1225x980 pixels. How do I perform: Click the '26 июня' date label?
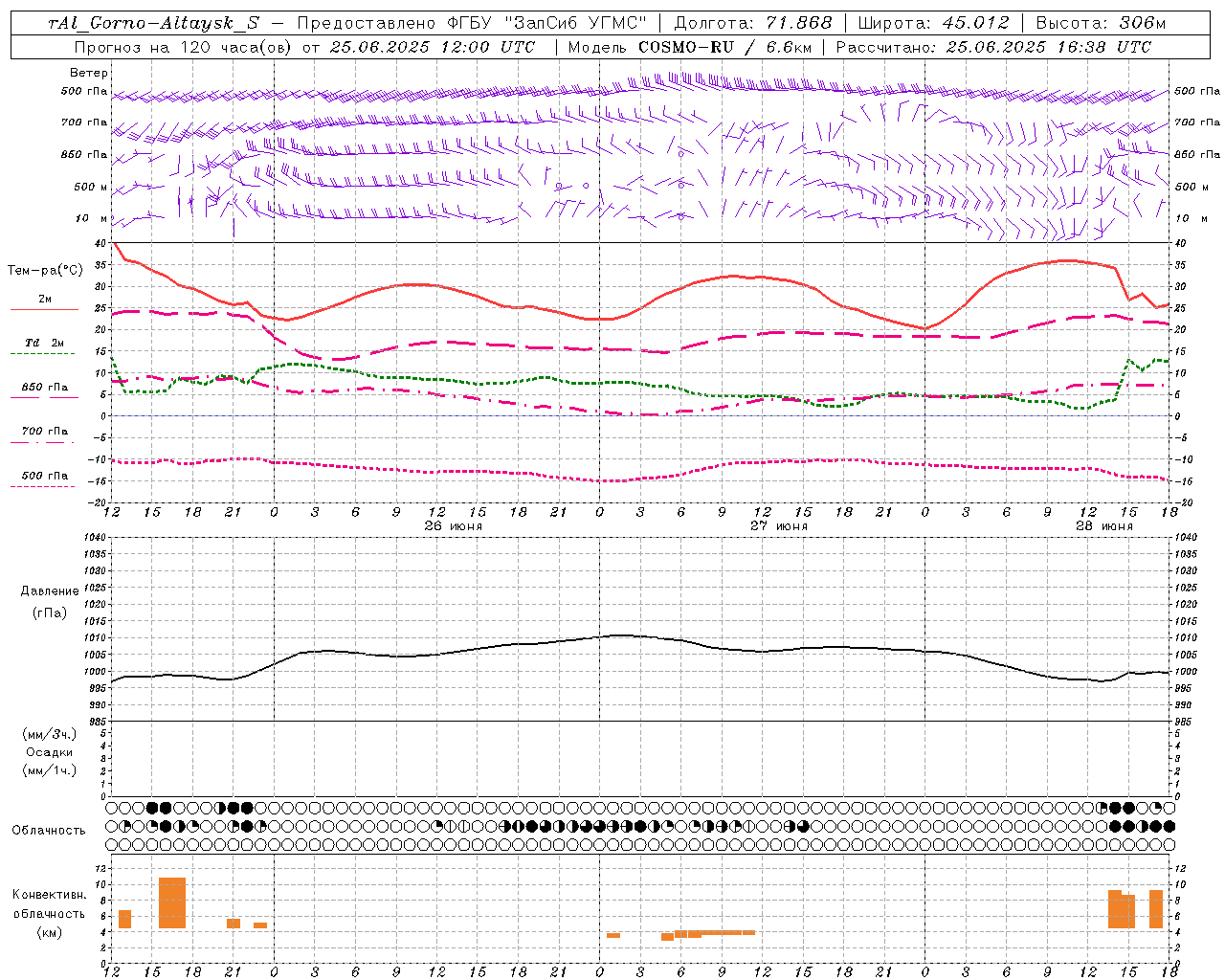coord(454,526)
